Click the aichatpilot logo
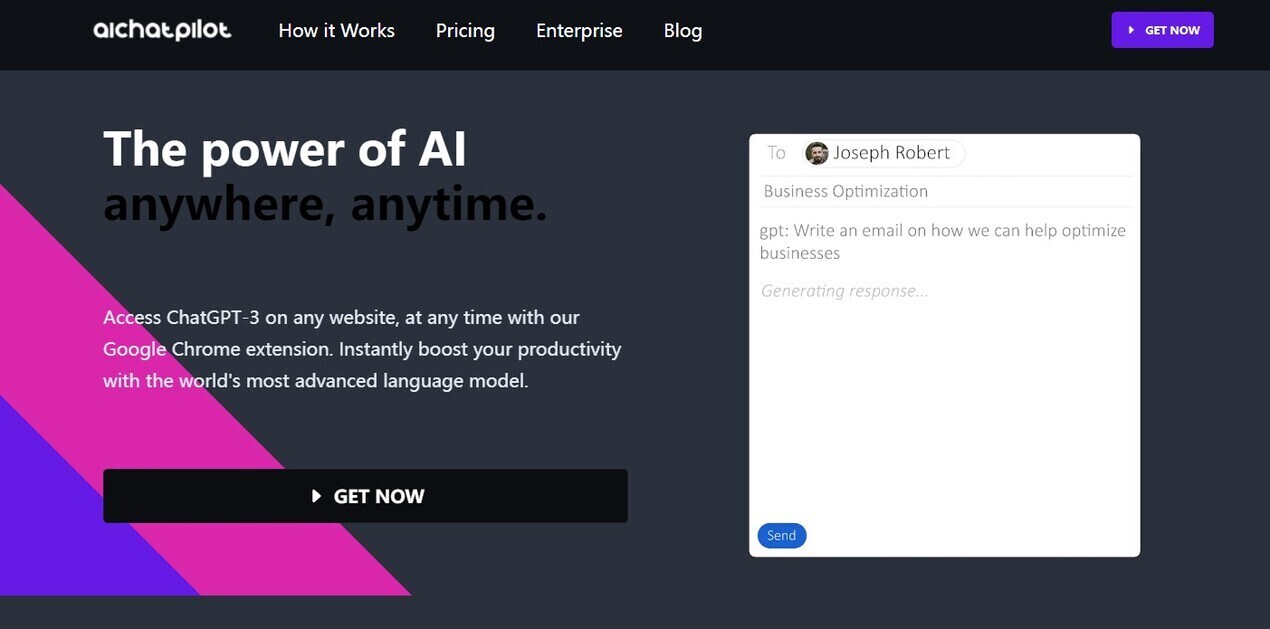Viewport: 1270px width, 629px height. pyautogui.click(x=162, y=30)
